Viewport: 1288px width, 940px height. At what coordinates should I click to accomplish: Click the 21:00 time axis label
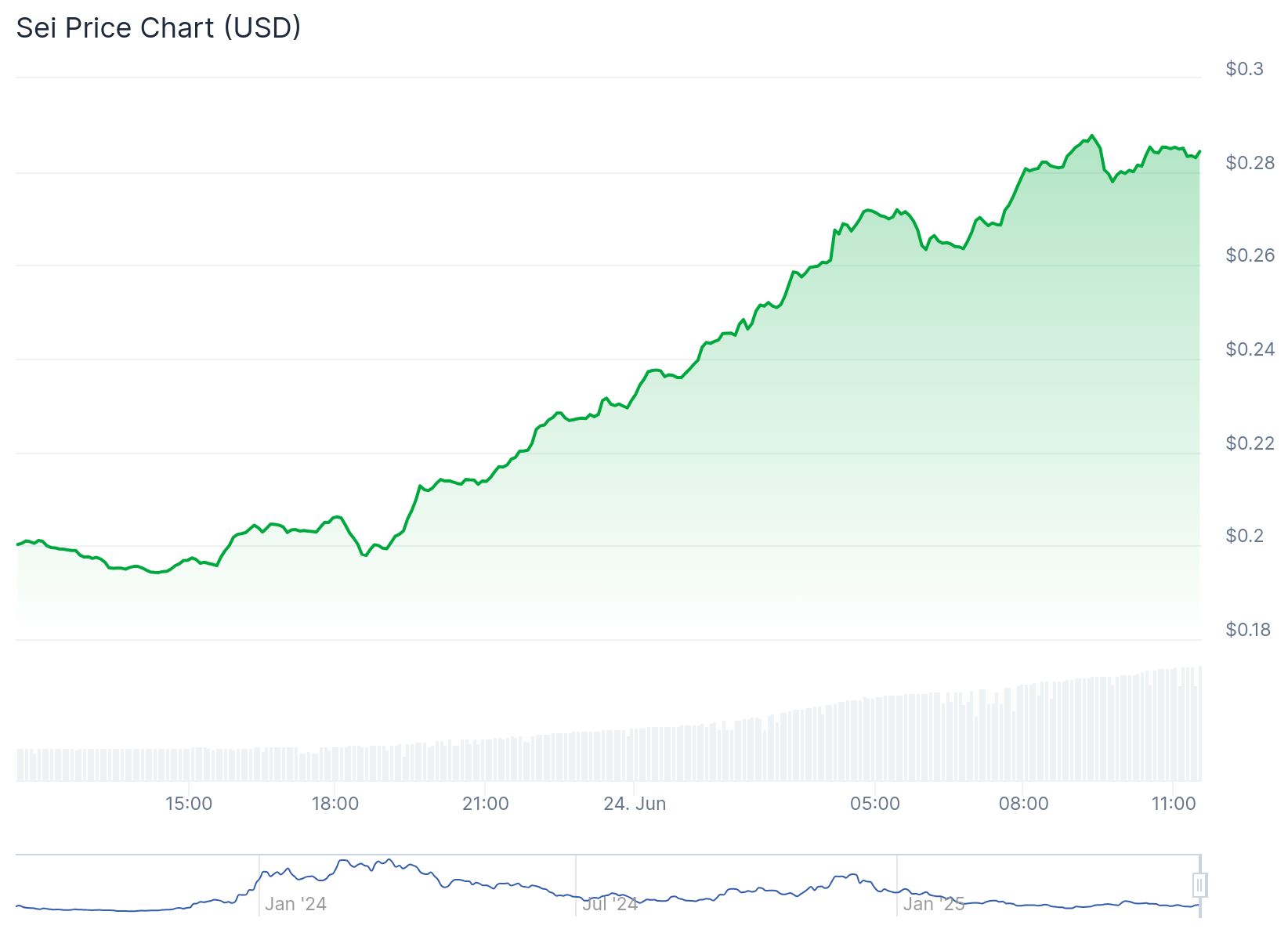[x=485, y=804]
